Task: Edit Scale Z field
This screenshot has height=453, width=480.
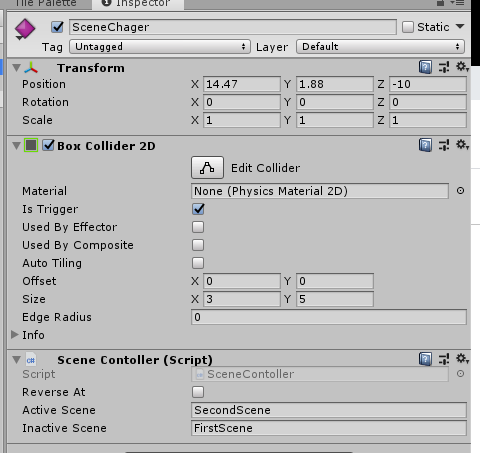Action: (428, 120)
